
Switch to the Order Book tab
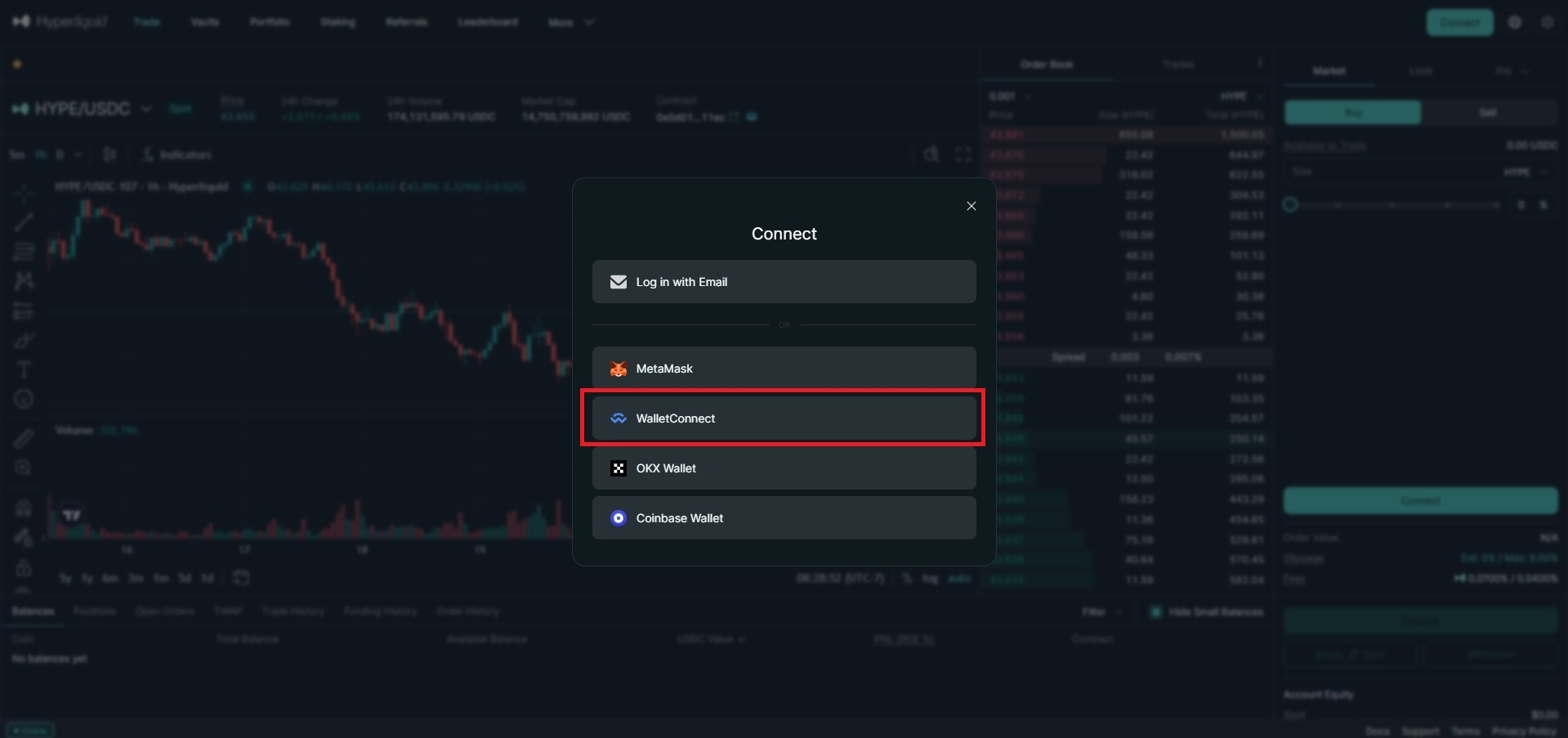[1047, 64]
